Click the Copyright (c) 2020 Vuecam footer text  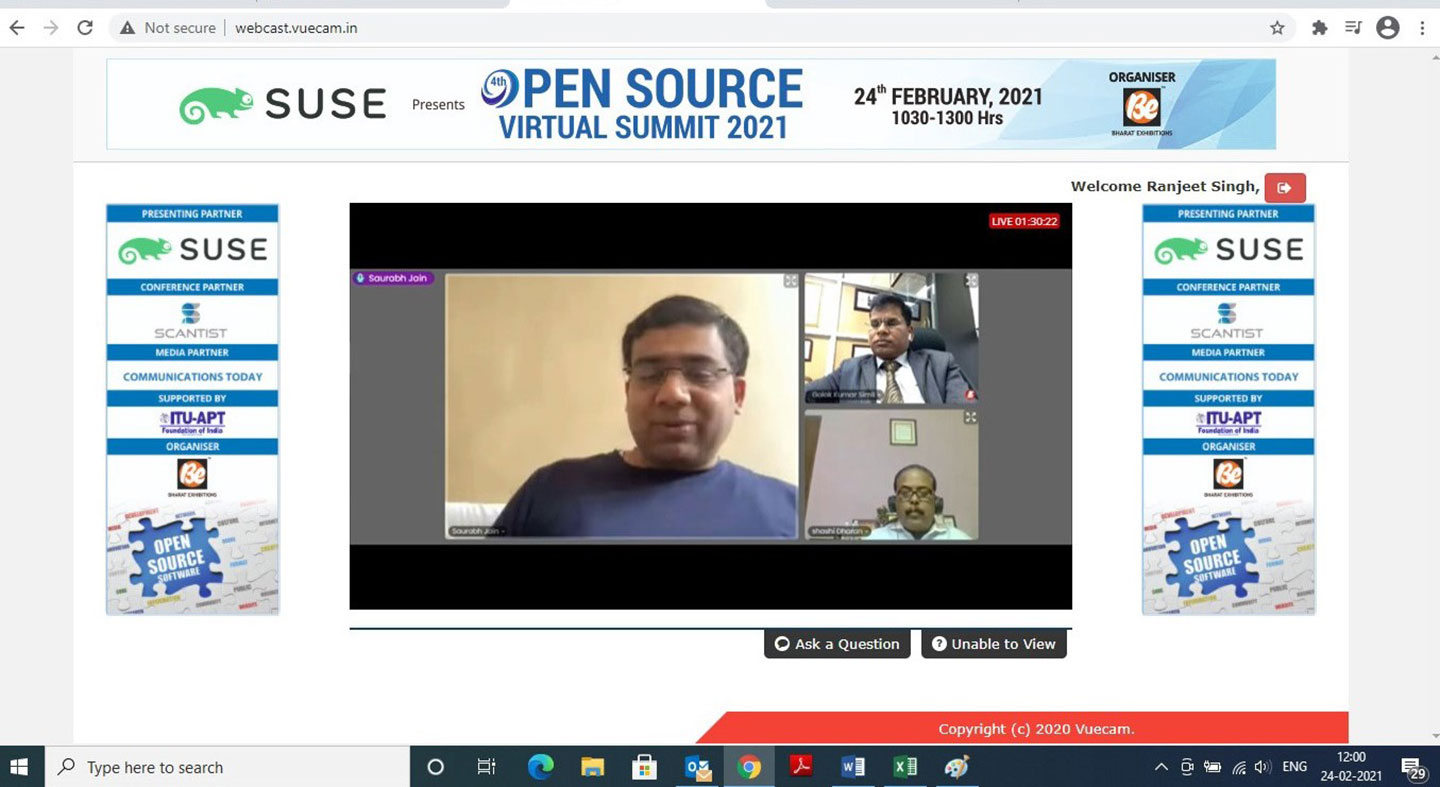tap(1036, 729)
